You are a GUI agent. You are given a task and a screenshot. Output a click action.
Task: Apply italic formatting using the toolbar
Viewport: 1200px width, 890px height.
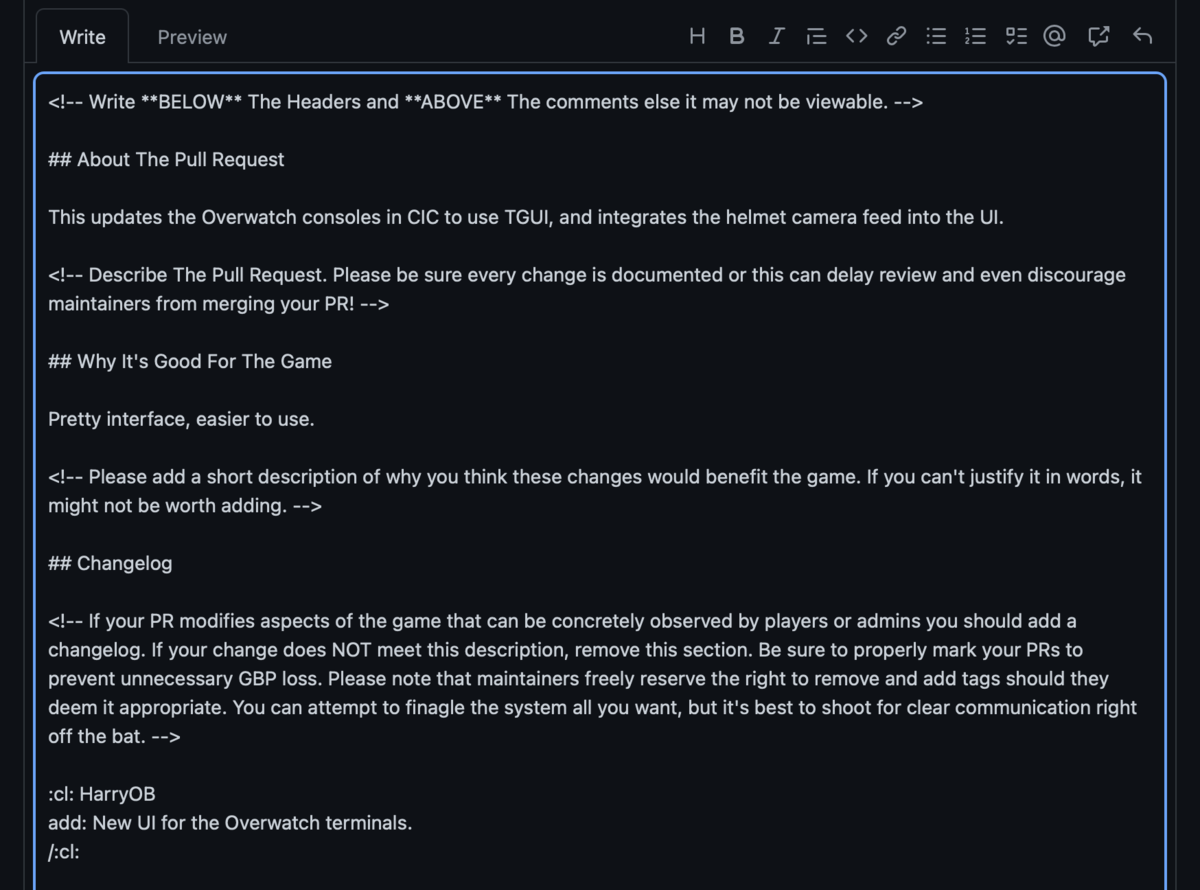pos(776,37)
